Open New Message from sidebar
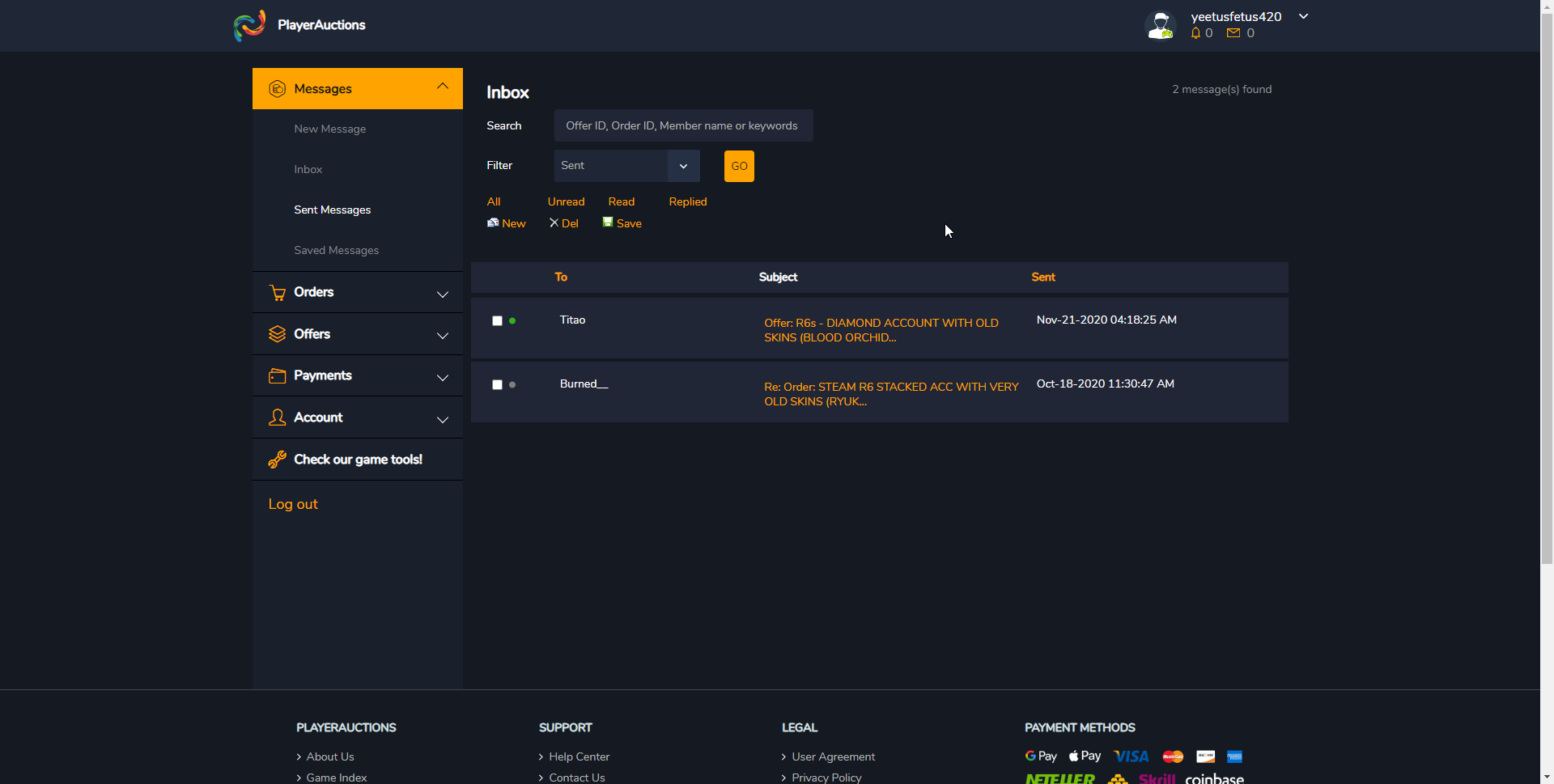Viewport: 1554px width, 784px height. pyautogui.click(x=329, y=129)
